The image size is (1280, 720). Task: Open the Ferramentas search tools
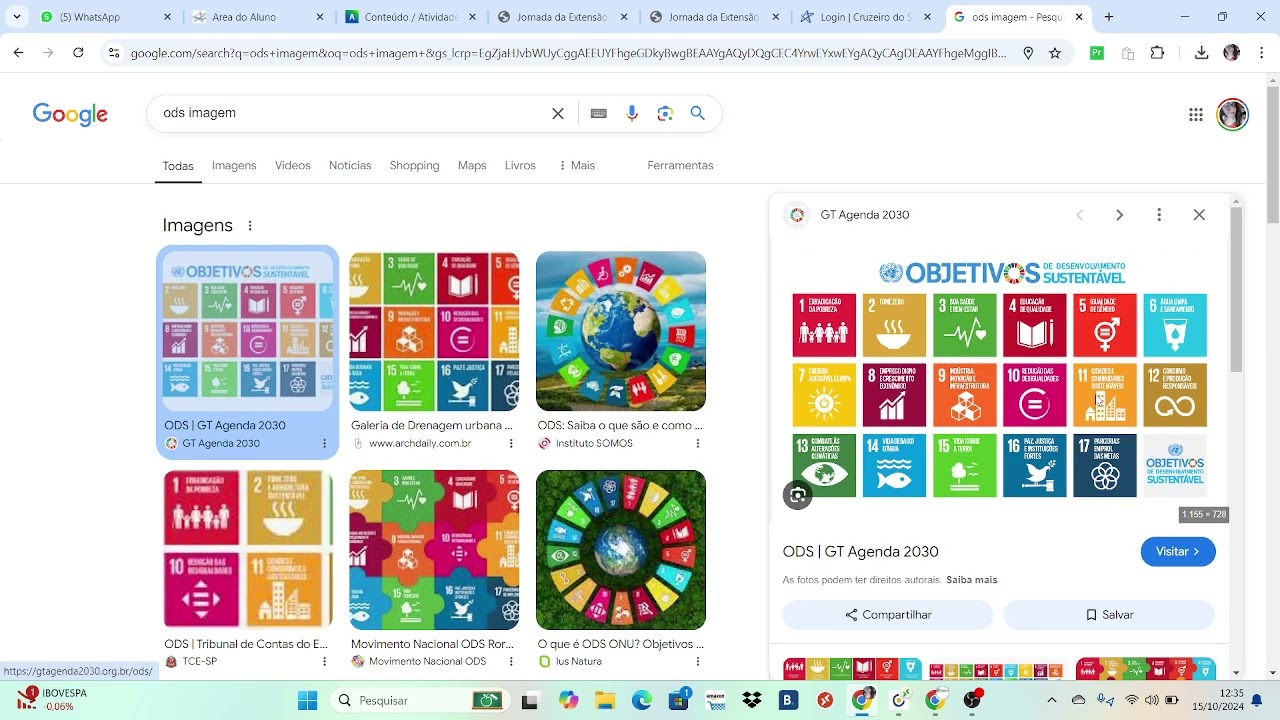click(x=680, y=165)
